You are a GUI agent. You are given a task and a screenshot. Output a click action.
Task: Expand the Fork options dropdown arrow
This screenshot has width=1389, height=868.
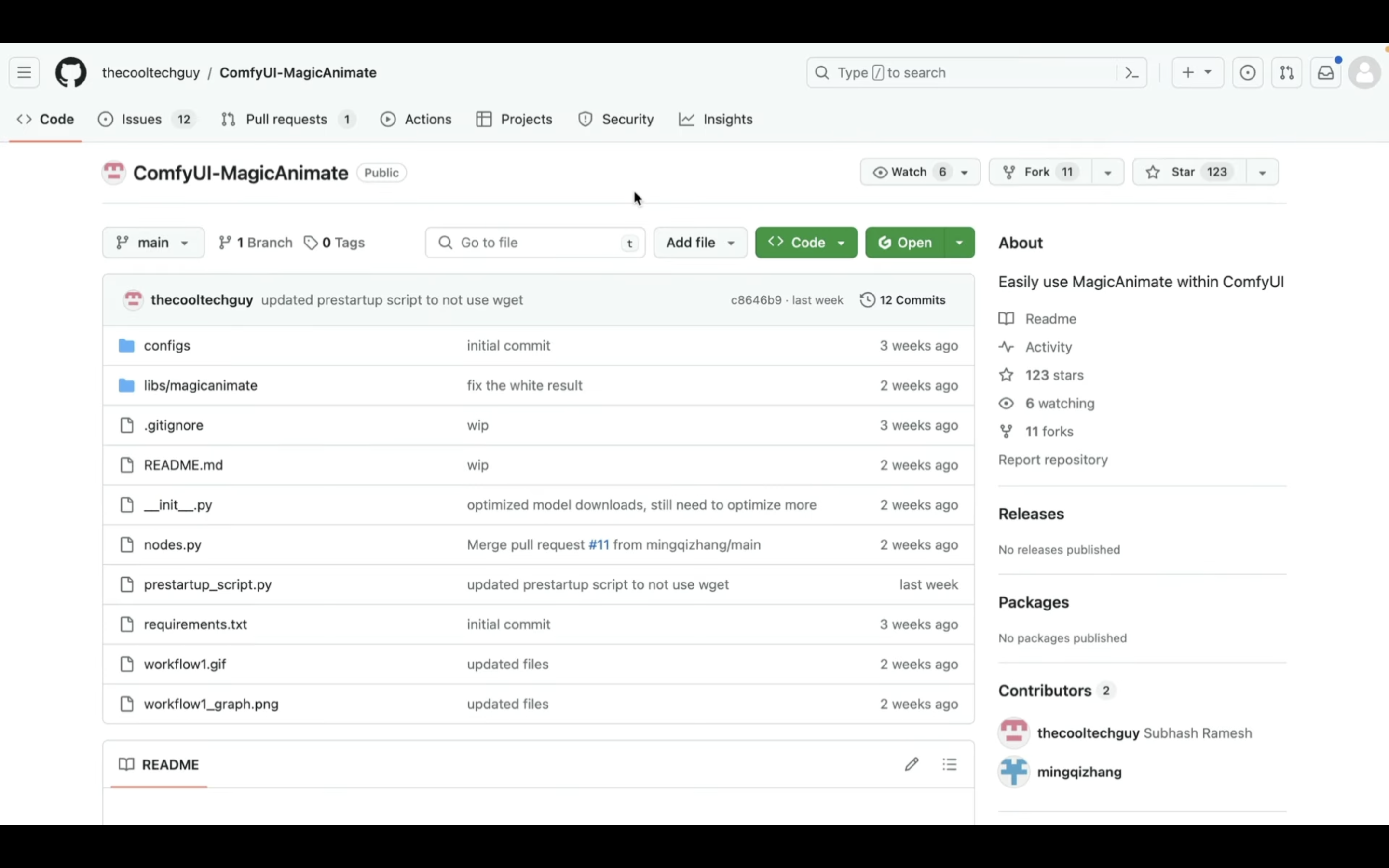click(1108, 172)
